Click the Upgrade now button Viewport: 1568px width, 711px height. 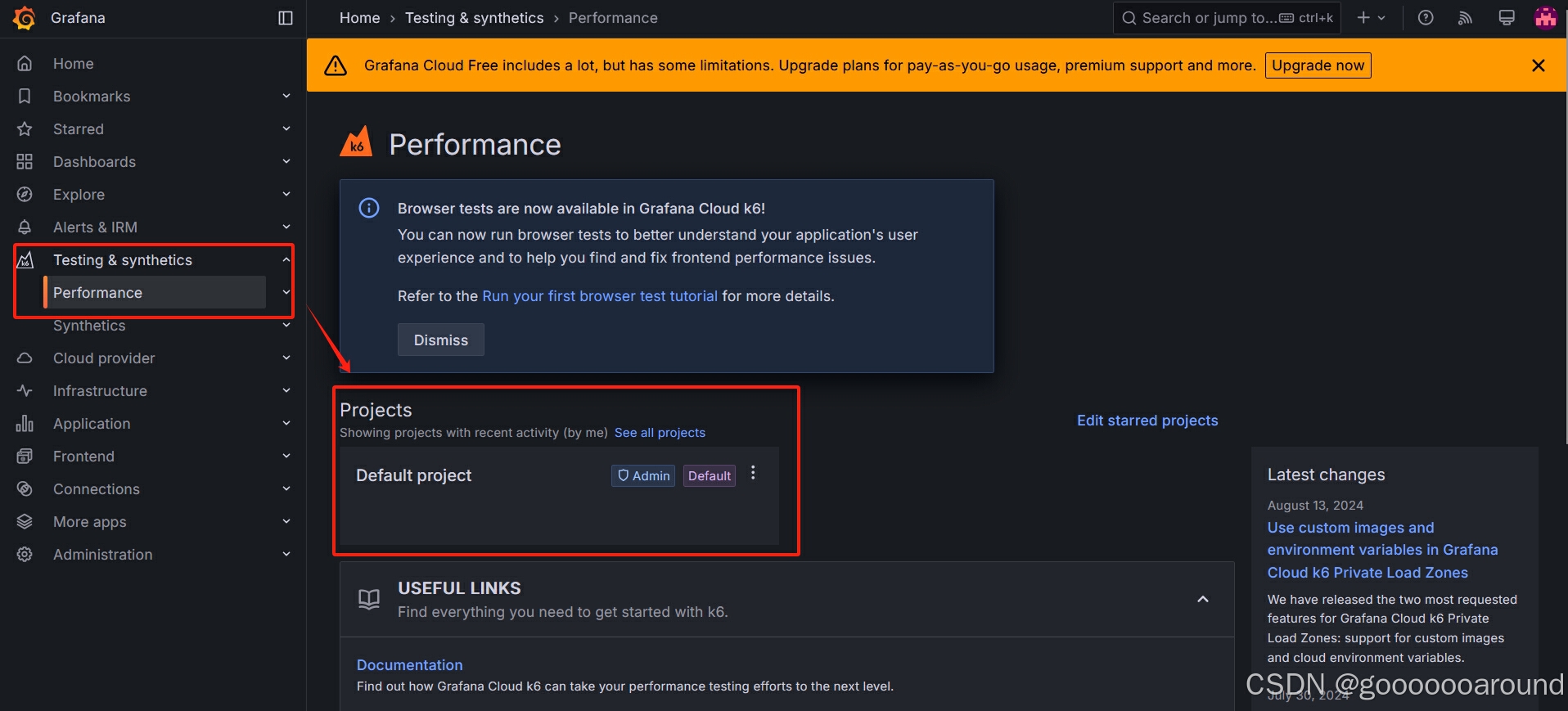tap(1318, 65)
